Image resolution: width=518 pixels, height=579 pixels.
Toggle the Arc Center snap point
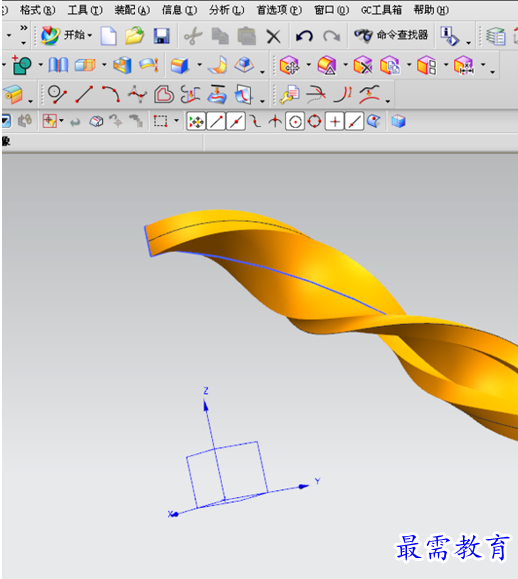click(295, 121)
